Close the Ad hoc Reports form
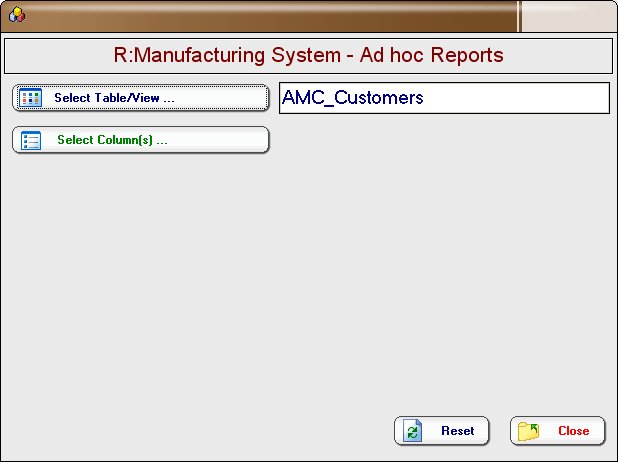The image size is (618, 462). tap(557, 430)
